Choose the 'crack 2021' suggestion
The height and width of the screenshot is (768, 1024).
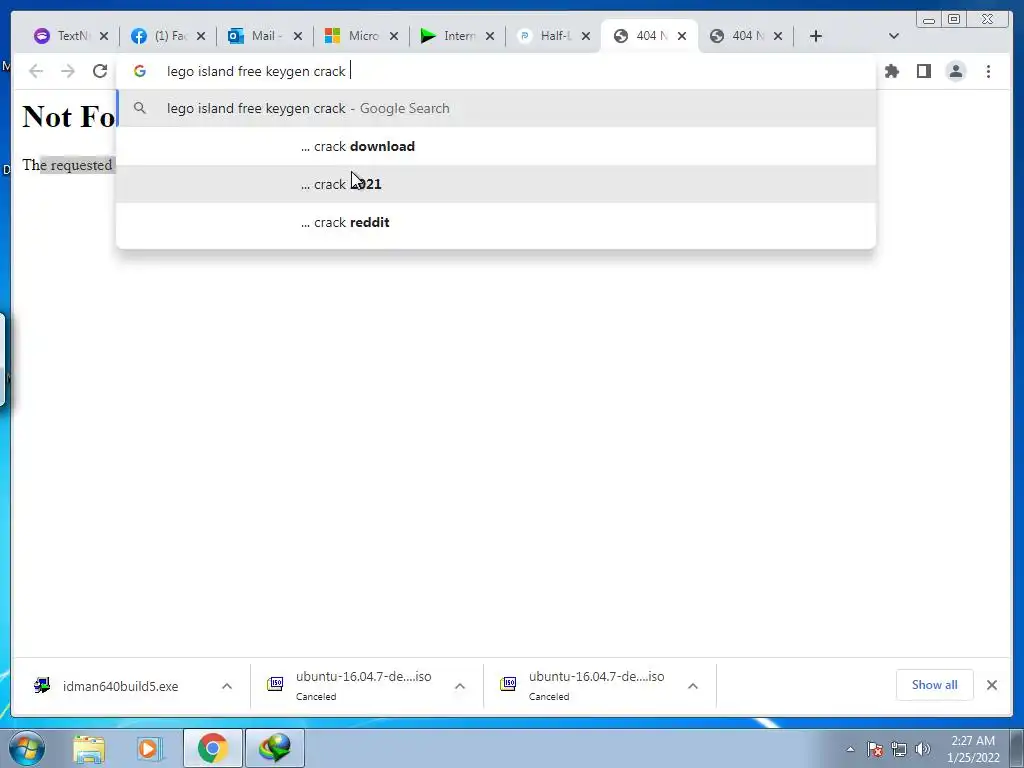click(x=496, y=184)
